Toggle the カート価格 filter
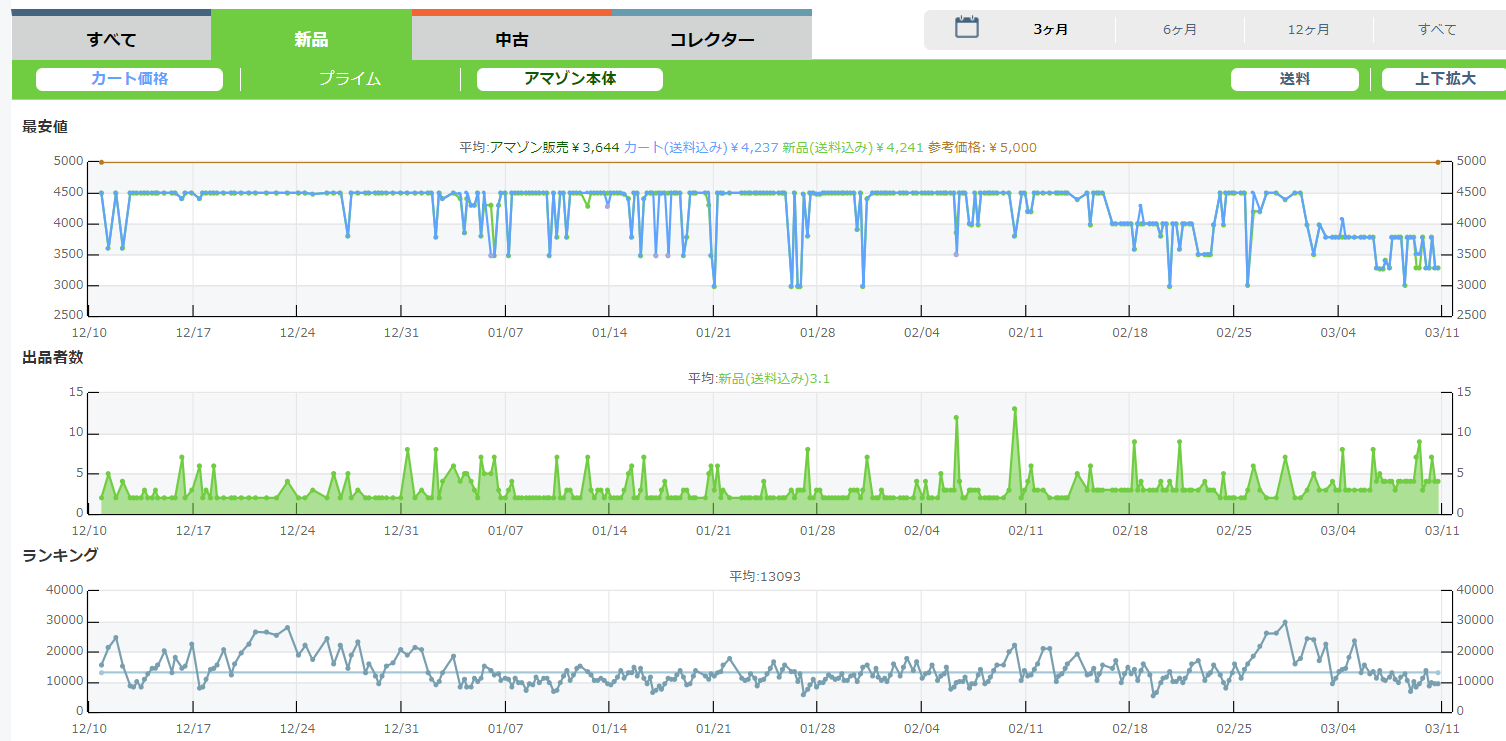Viewport: 1506px width, 741px height. (129, 79)
